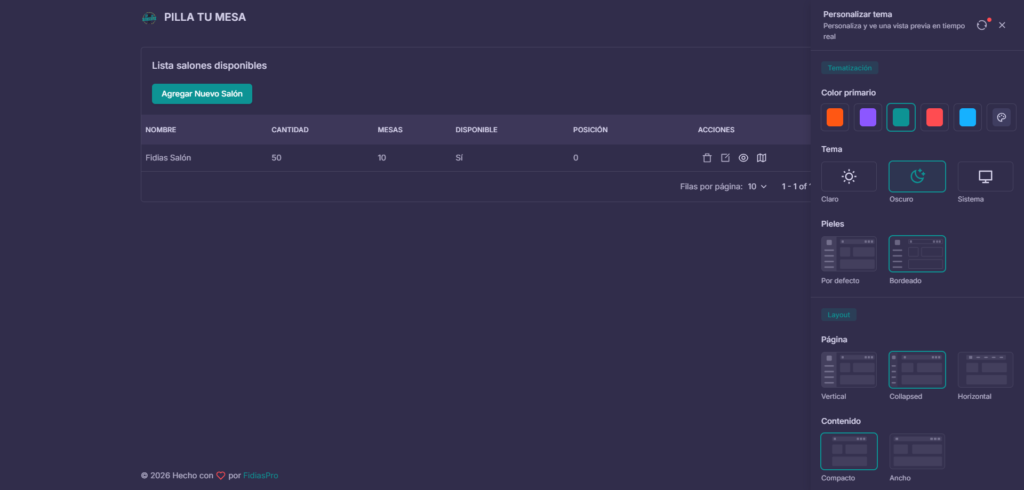The height and width of the screenshot is (490, 1024).
Task: Toggle the eye view icon for Fidias Salón
Action: (x=743, y=158)
